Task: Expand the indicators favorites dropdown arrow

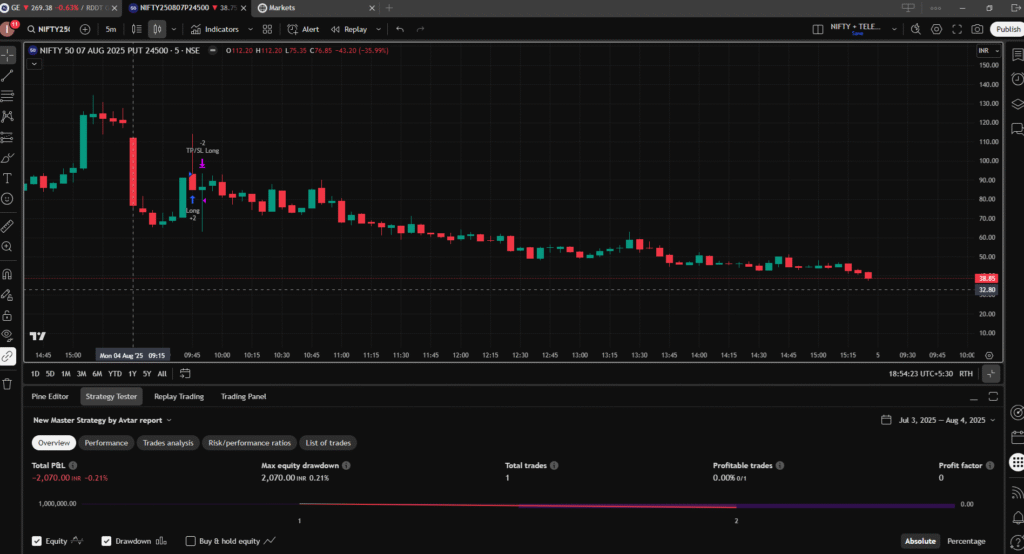Action: click(x=250, y=29)
